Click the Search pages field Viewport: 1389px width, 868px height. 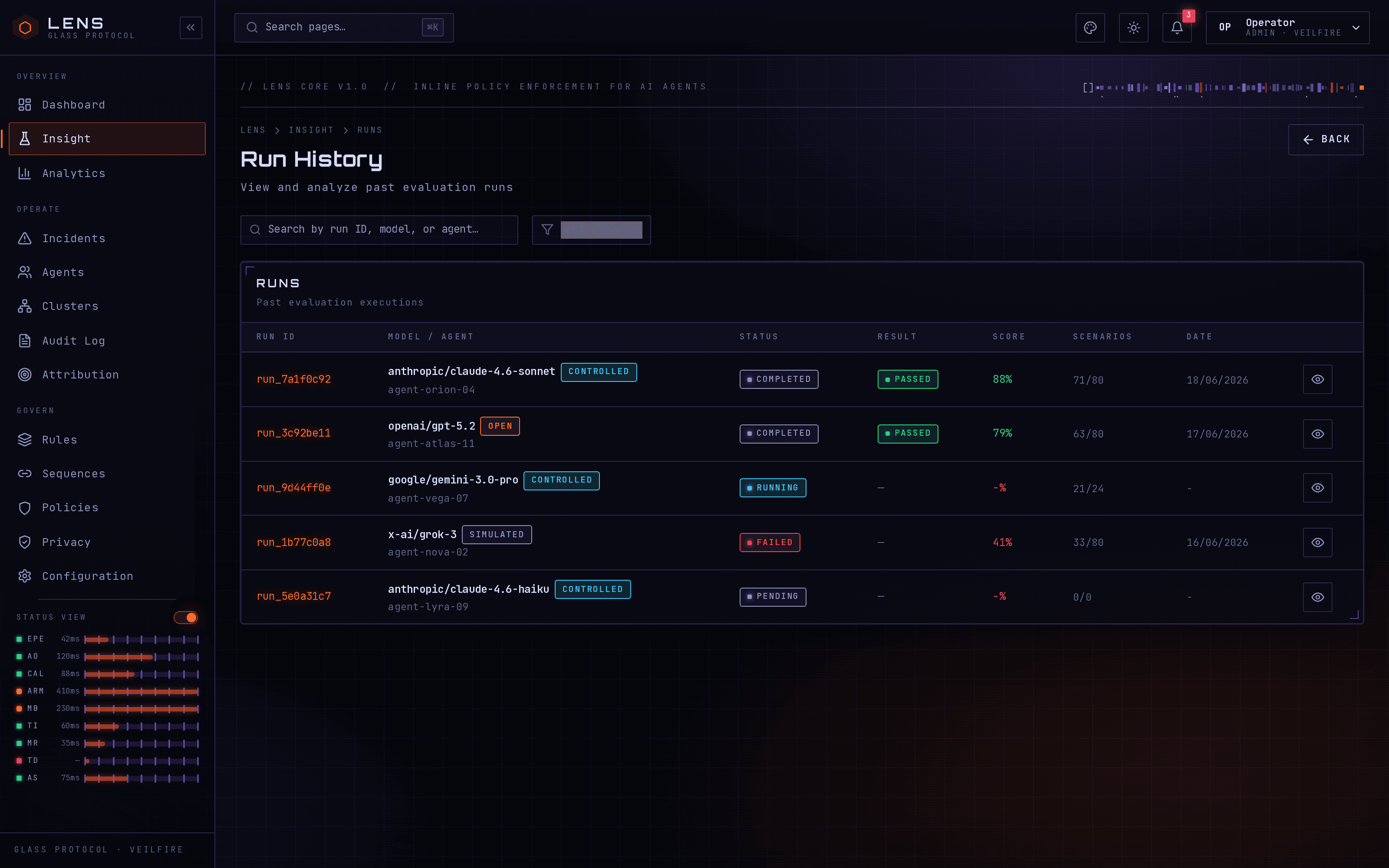(x=344, y=27)
